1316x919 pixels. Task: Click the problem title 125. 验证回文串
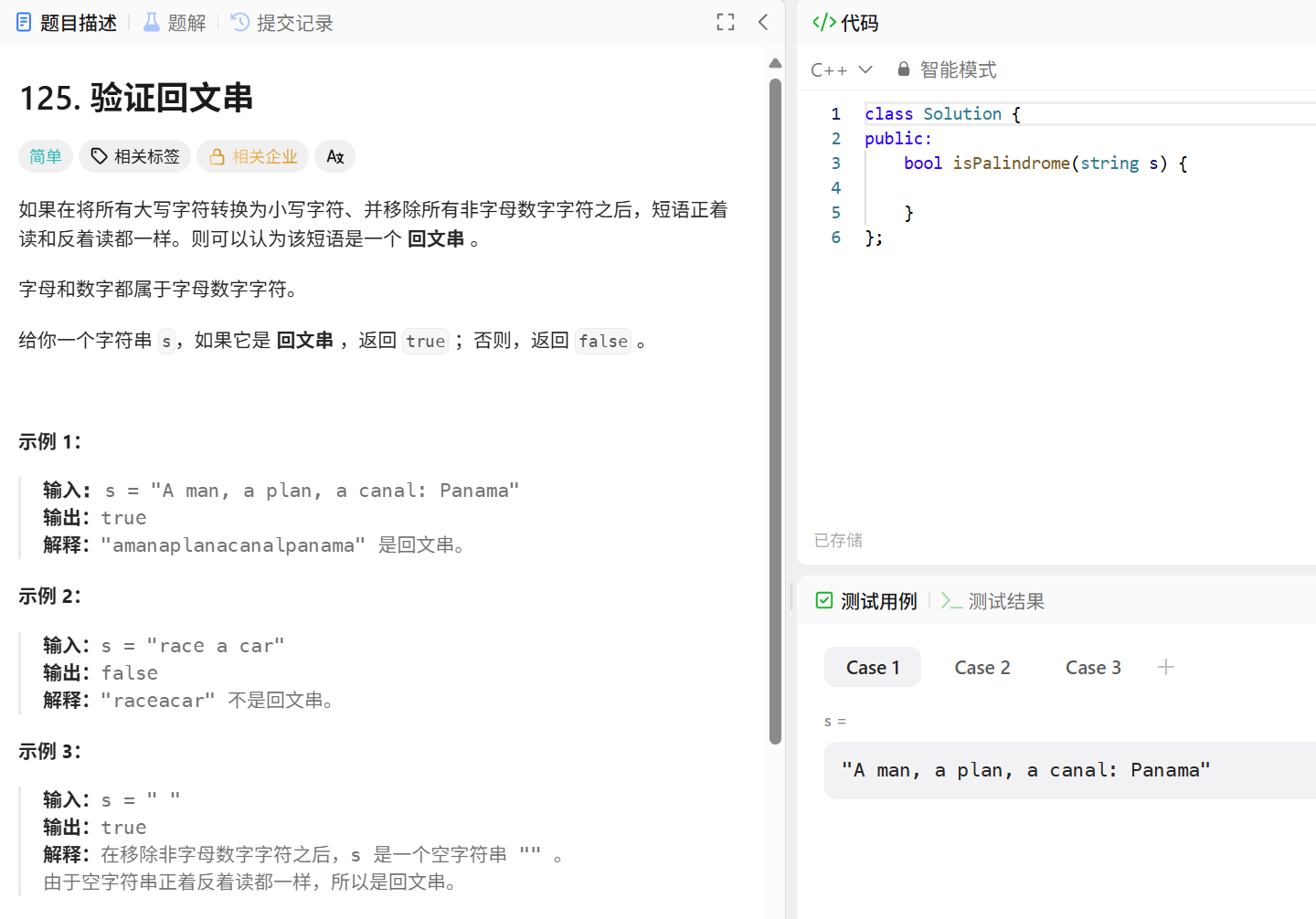[x=136, y=98]
